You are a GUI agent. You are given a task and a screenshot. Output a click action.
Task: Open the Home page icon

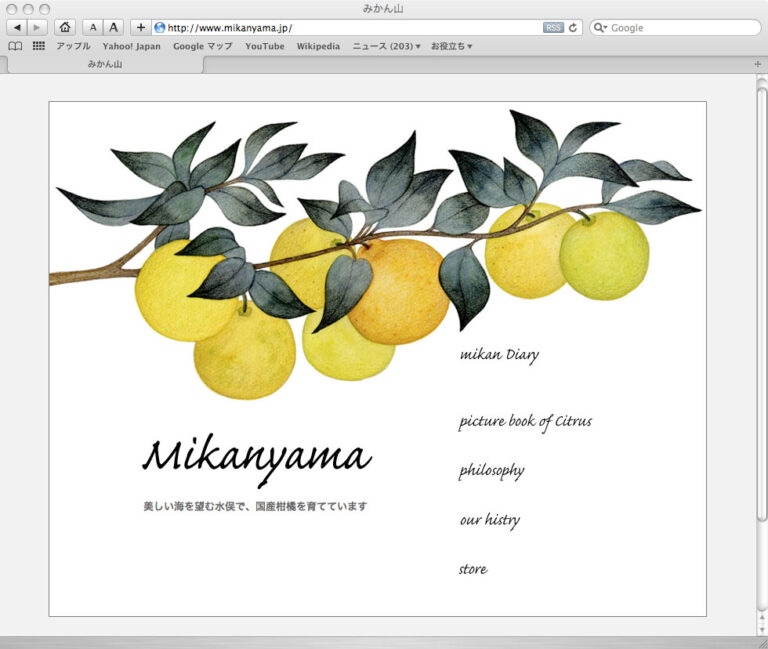65,27
